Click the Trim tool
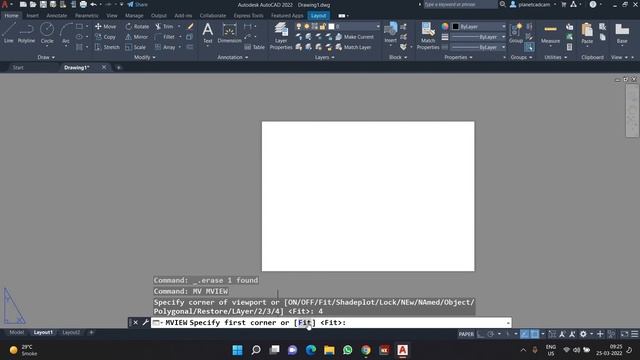This screenshot has height=360, width=640. [164, 27]
